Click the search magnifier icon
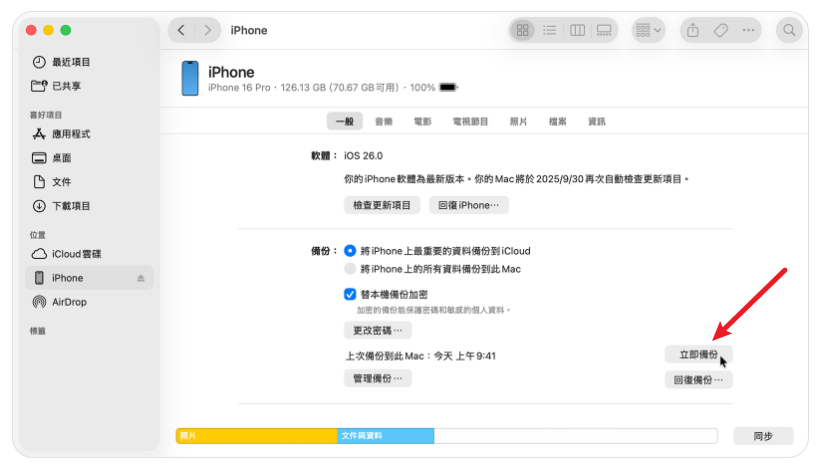The height and width of the screenshot is (475, 826). pos(789,30)
